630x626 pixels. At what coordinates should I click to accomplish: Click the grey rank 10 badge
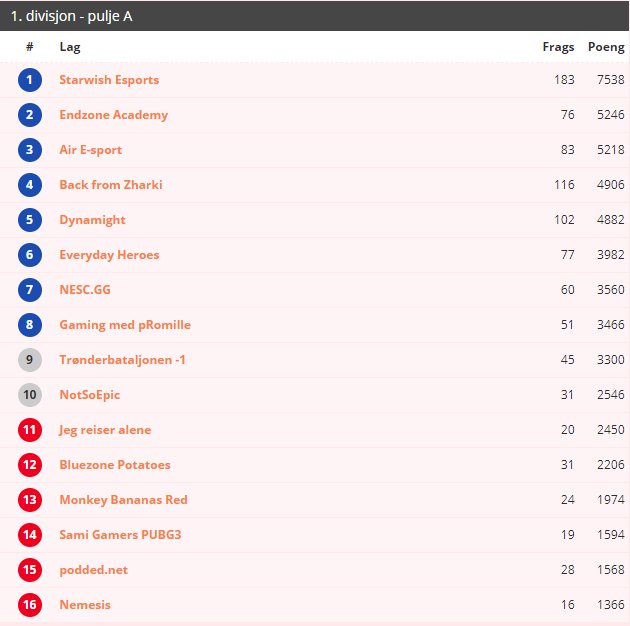click(x=30, y=395)
